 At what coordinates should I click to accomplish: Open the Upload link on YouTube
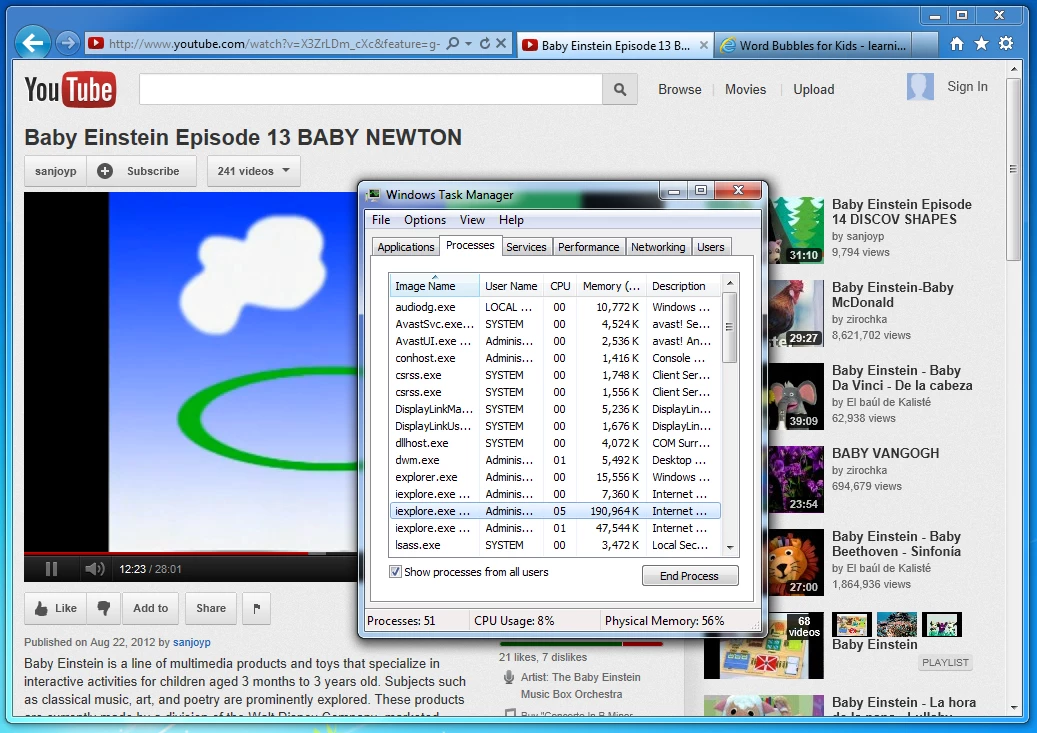(x=813, y=89)
